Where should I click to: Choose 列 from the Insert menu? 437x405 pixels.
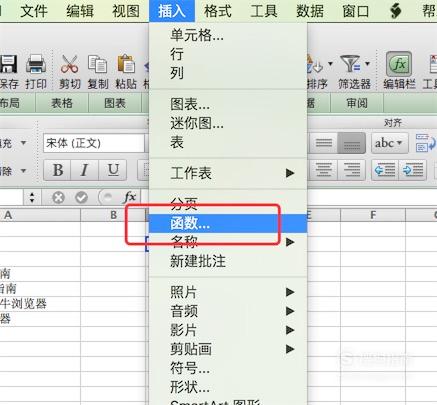[228, 73]
